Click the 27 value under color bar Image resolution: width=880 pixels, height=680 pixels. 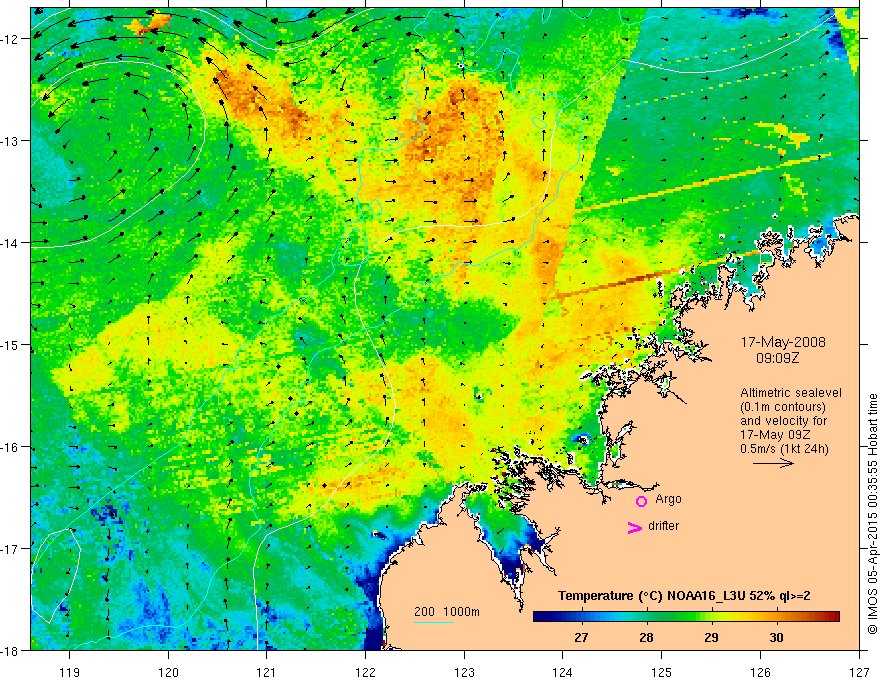[581, 637]
